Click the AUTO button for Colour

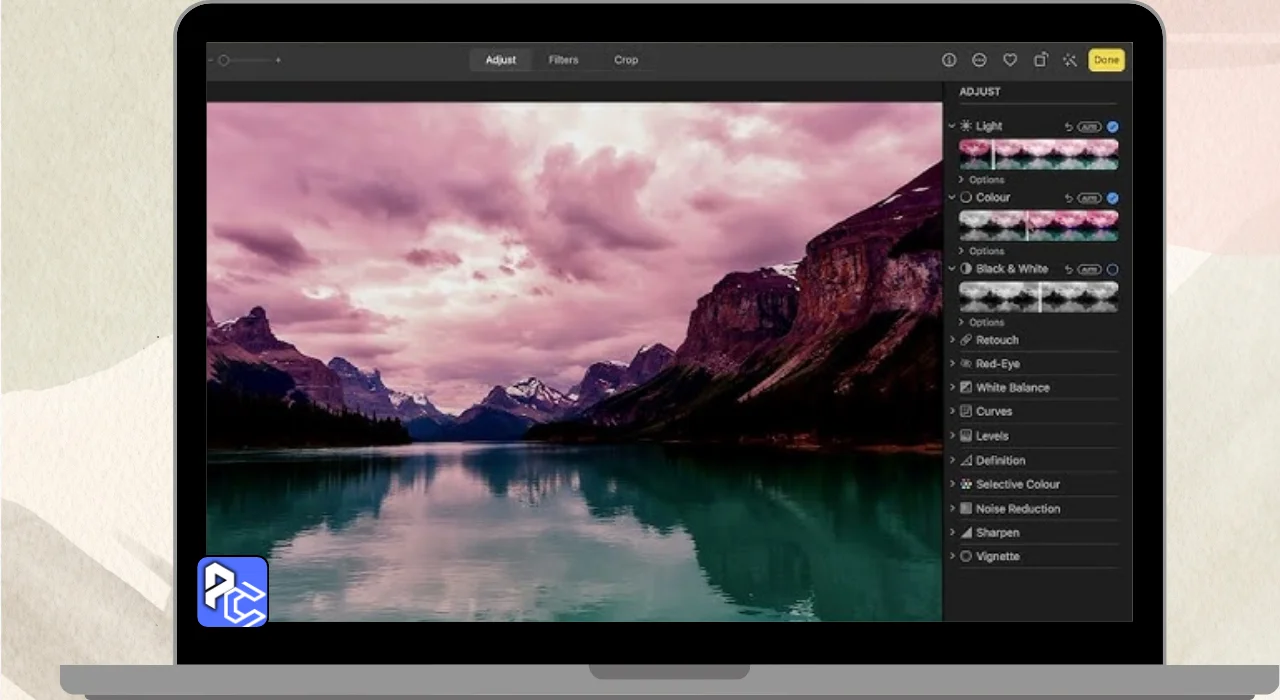[1089, 198]
